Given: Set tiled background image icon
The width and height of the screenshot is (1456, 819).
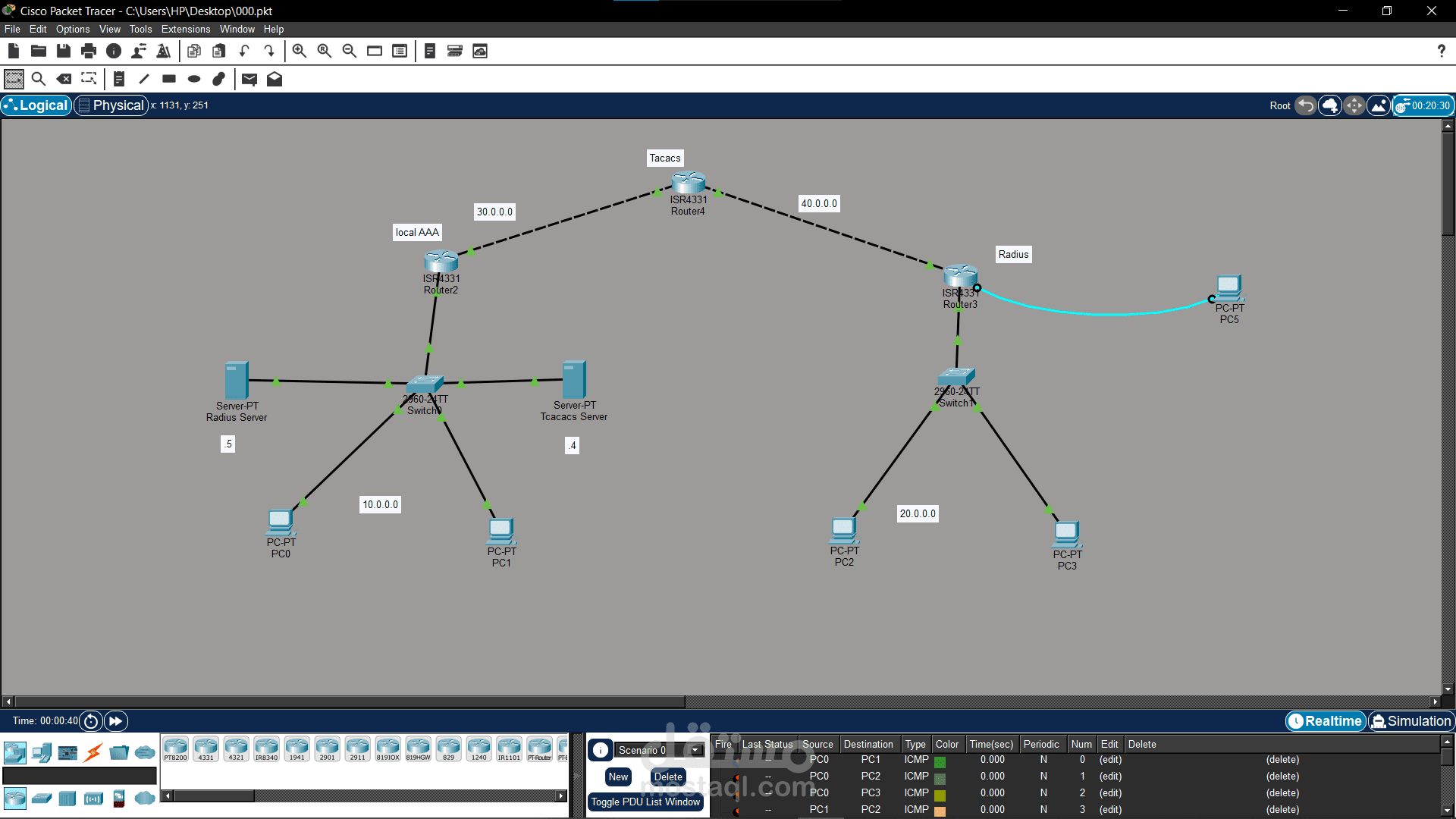Looking at the screenshot, I should [x=1379, y=105].
